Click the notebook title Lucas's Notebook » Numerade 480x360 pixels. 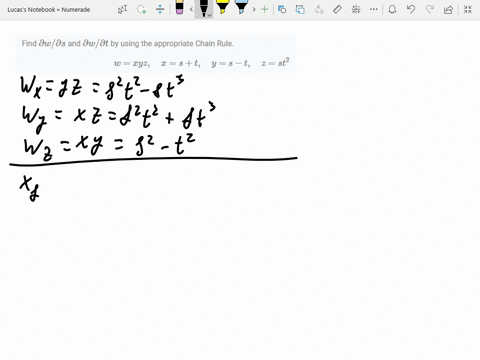coord(49,10)
